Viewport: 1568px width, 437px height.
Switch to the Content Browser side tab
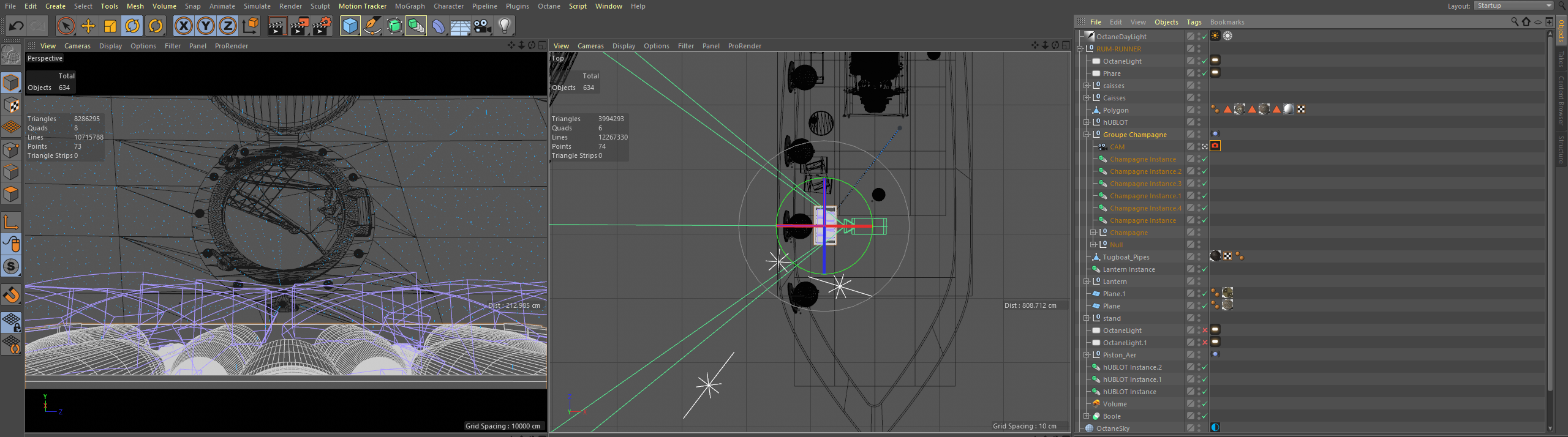(1561, 100)
